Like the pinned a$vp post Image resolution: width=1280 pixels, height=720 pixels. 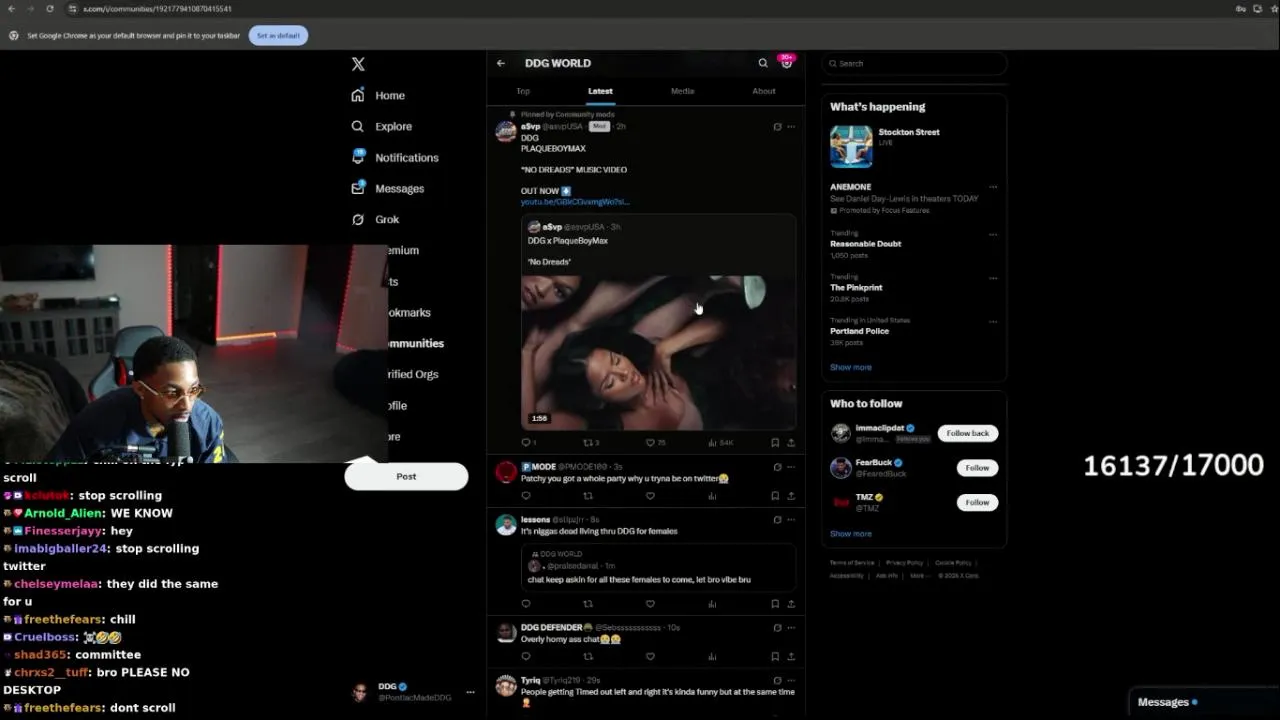pyautogui.click(x=650, y=442)
